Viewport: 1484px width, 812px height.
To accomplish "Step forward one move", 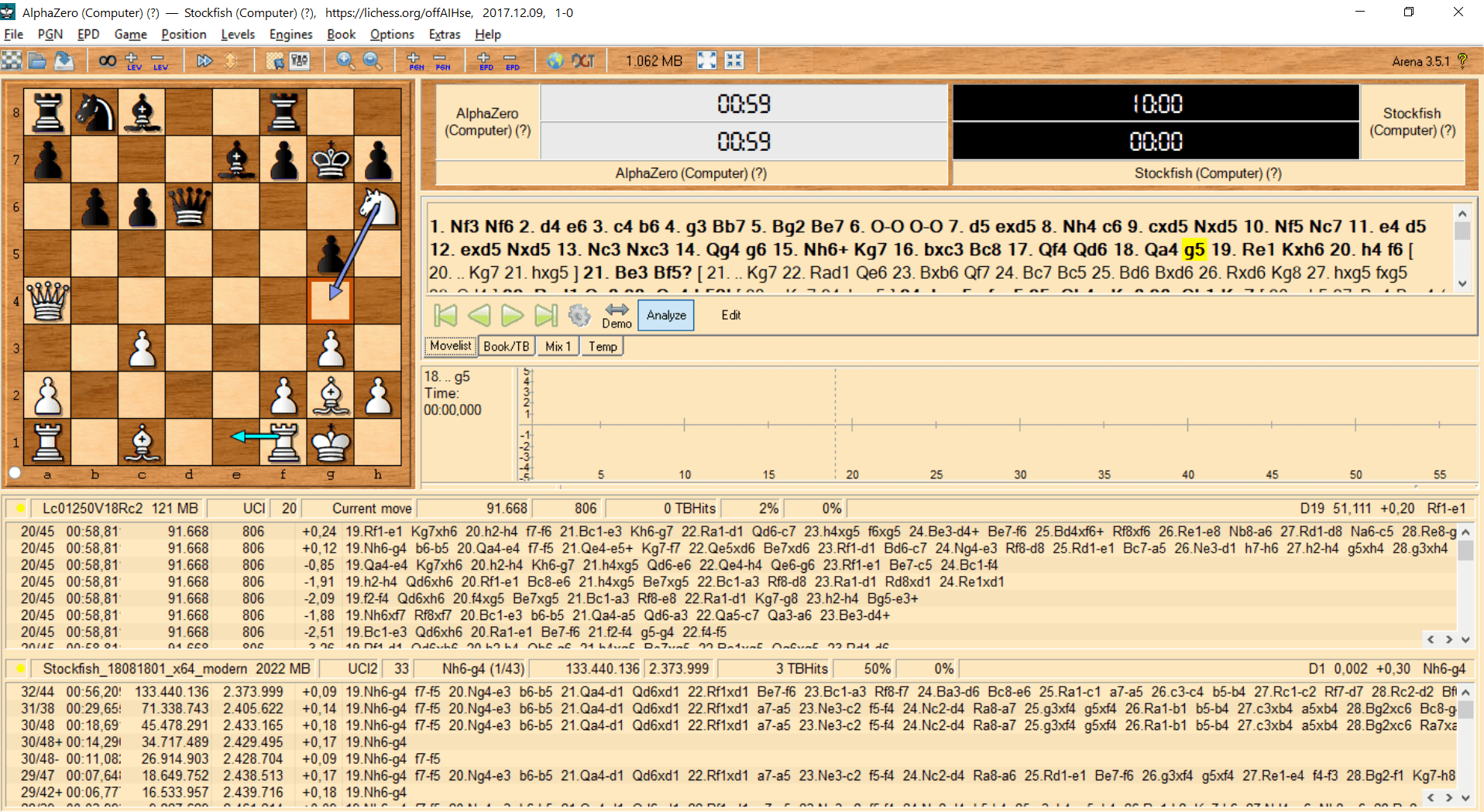I will 512,315.
